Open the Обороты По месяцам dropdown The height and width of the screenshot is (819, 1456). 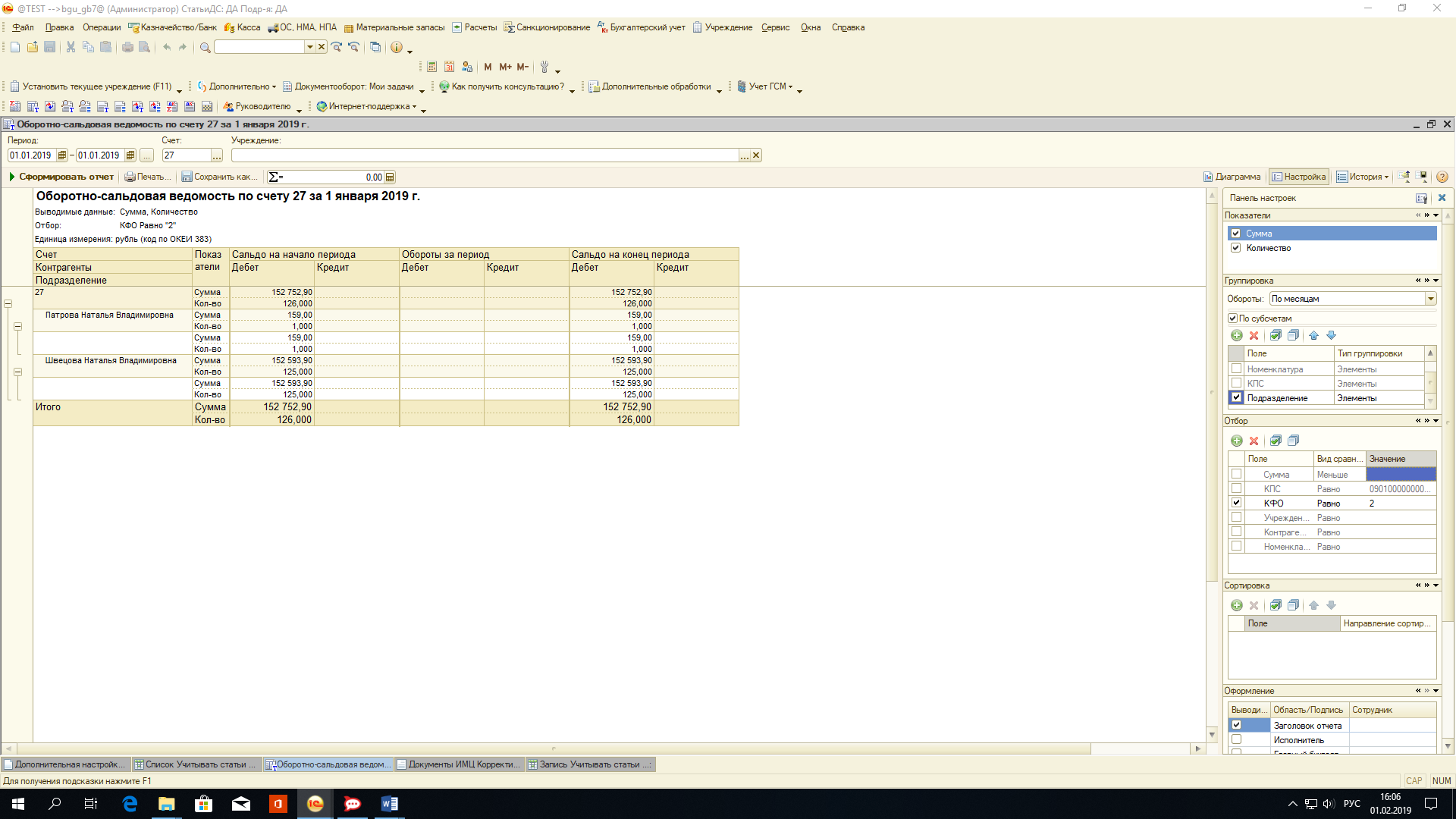pos(1430,299)
